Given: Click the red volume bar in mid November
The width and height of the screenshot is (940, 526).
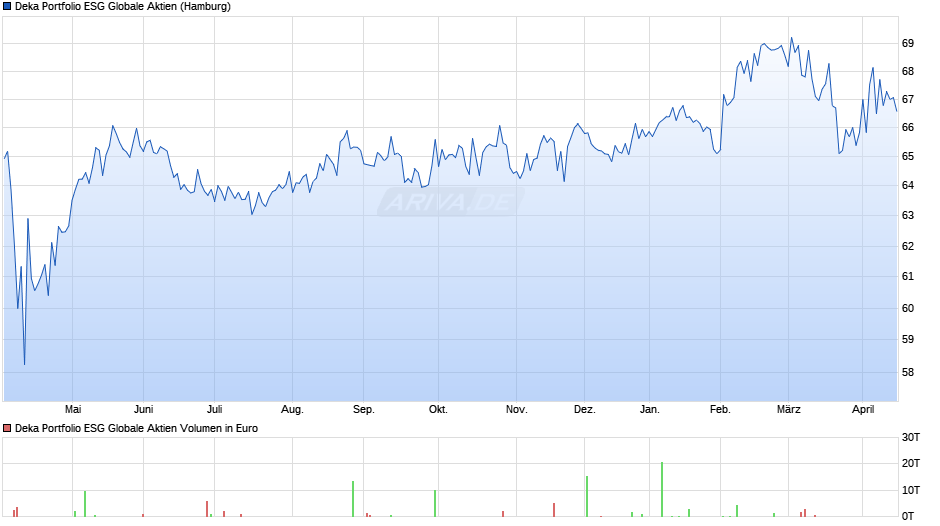Looking at the screenshot, I should coord(554,510).
